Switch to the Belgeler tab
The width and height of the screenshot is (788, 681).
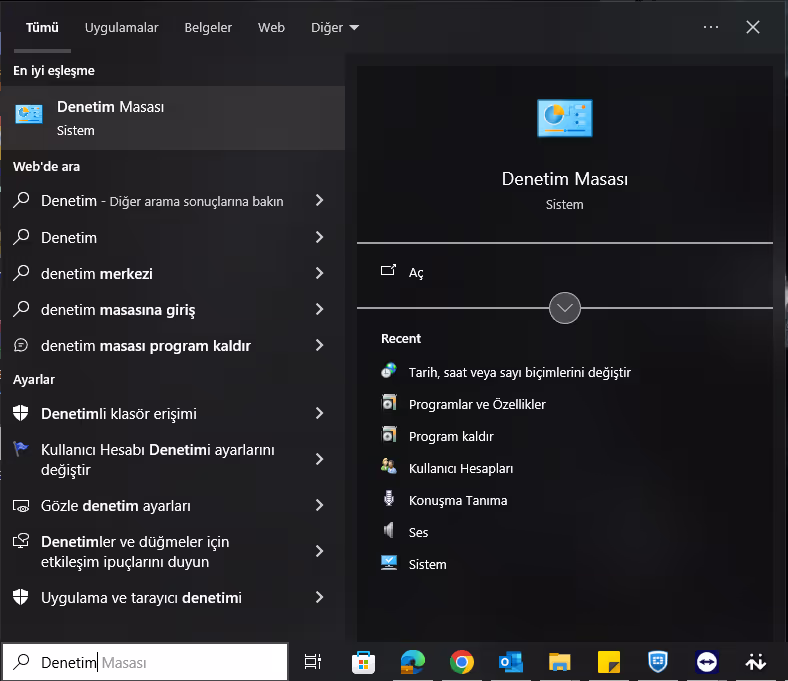click(x=208, y=28)
